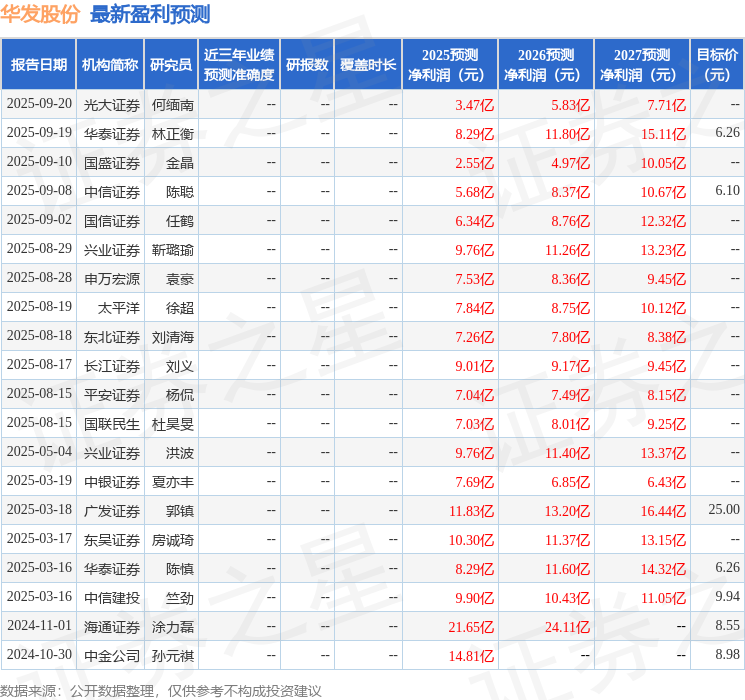Screen dimensions: 745x700
Task: Click analyst name 靳璐瑜
Action: click(172, 250)
